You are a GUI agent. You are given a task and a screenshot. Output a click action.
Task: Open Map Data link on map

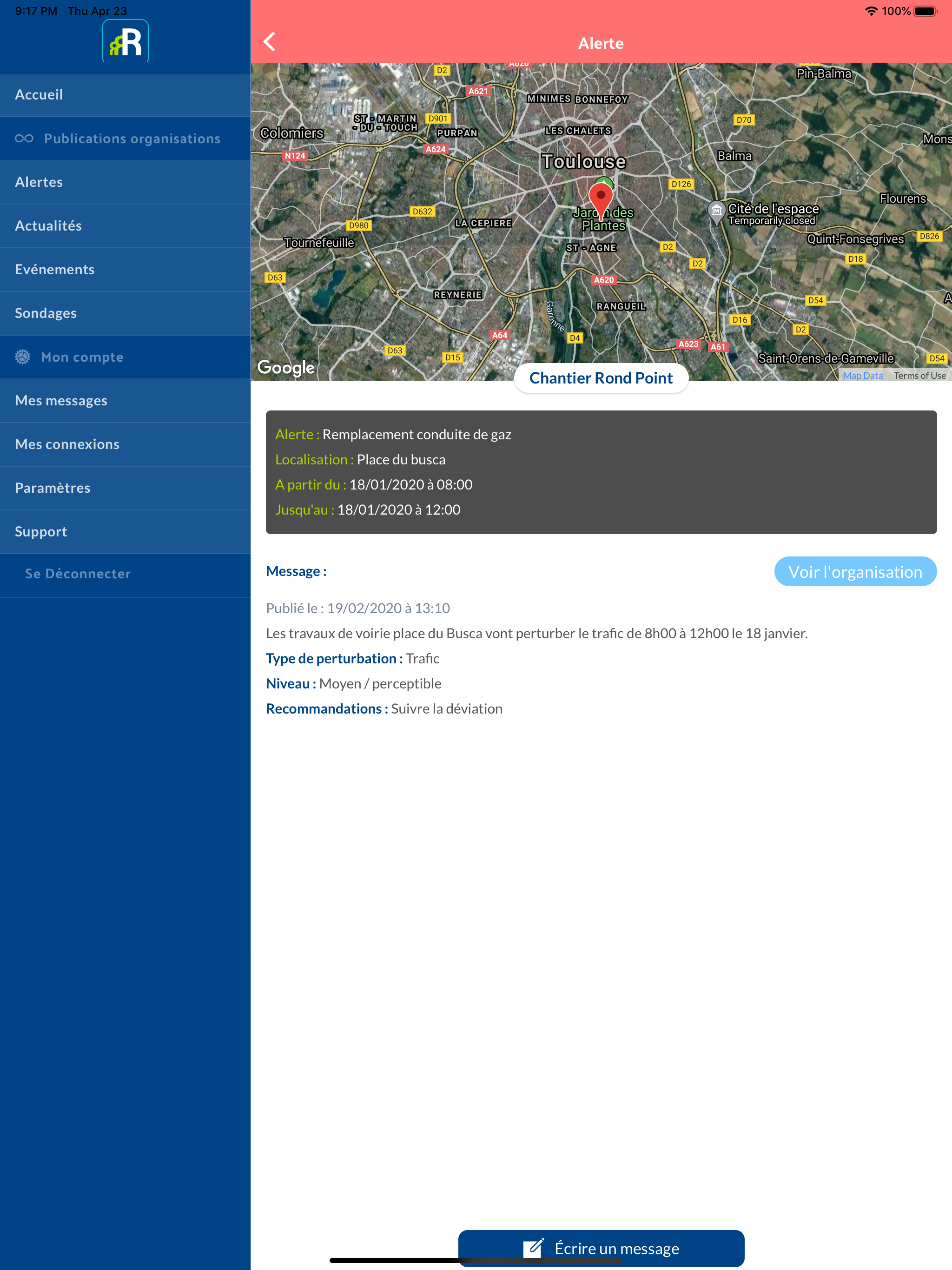tap(862, 376)
